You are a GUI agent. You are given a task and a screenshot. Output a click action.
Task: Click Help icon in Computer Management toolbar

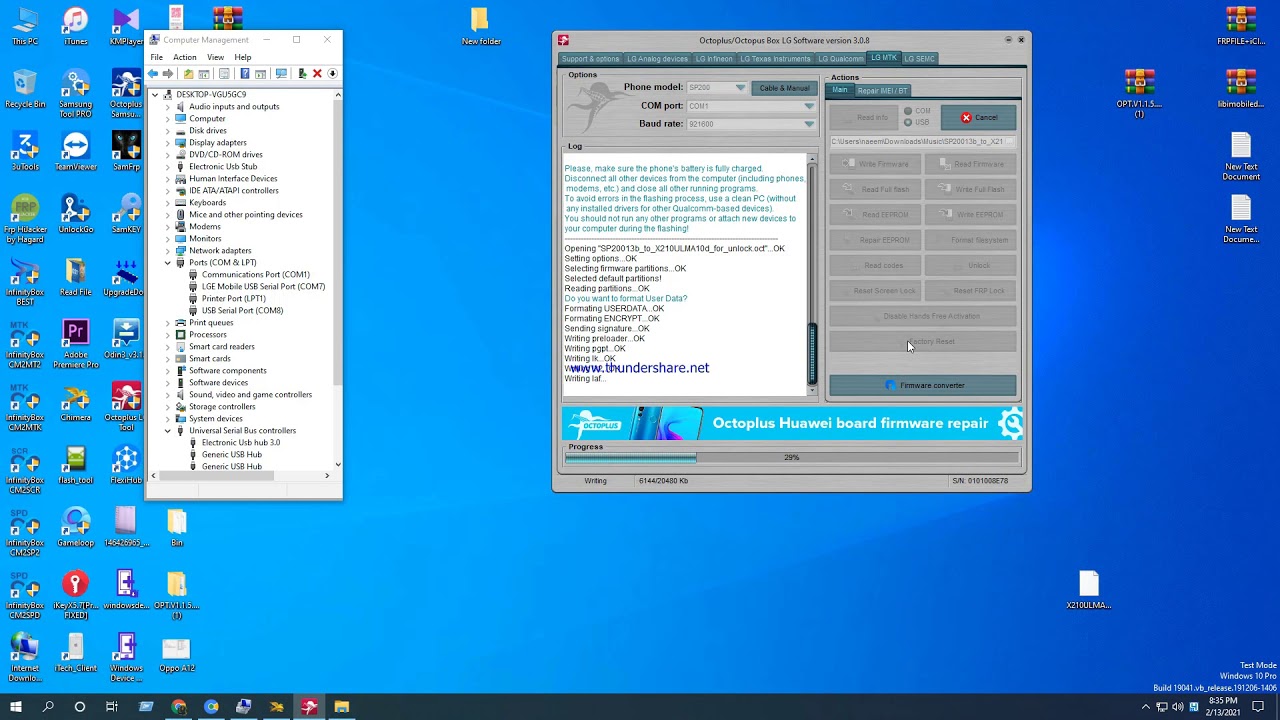[244, 74]
